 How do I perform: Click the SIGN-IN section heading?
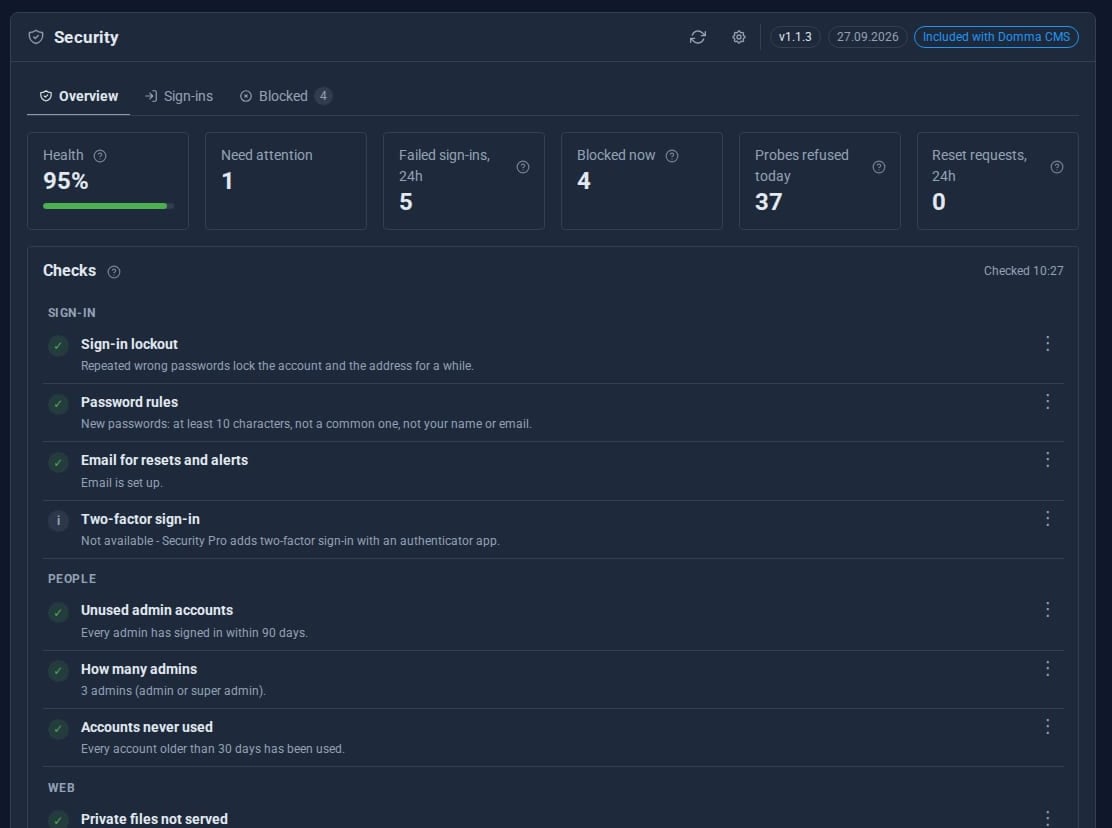(x=72, y=313)
